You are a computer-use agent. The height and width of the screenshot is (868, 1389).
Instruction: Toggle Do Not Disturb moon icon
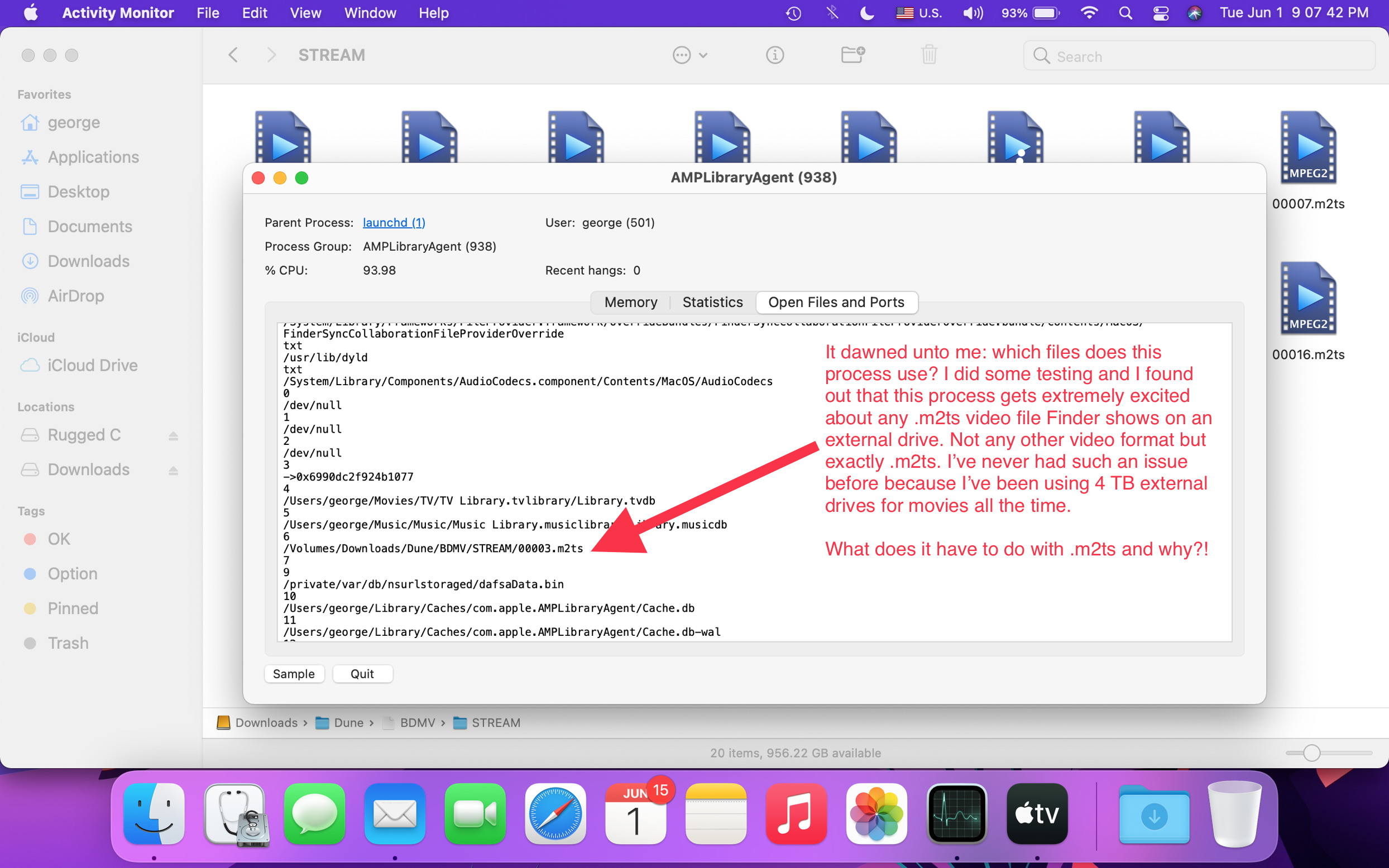(866, 13)
